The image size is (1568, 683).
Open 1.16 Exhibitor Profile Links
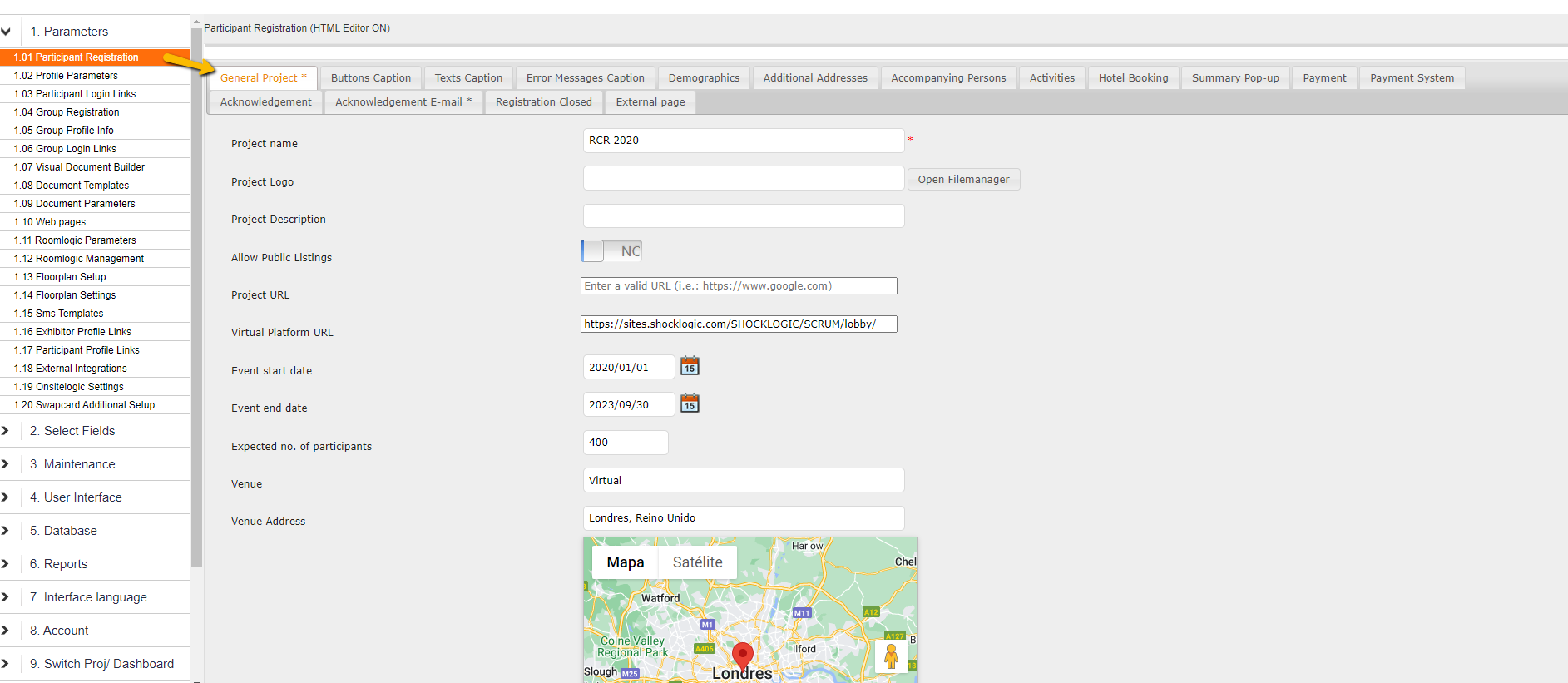coord(95,332)
